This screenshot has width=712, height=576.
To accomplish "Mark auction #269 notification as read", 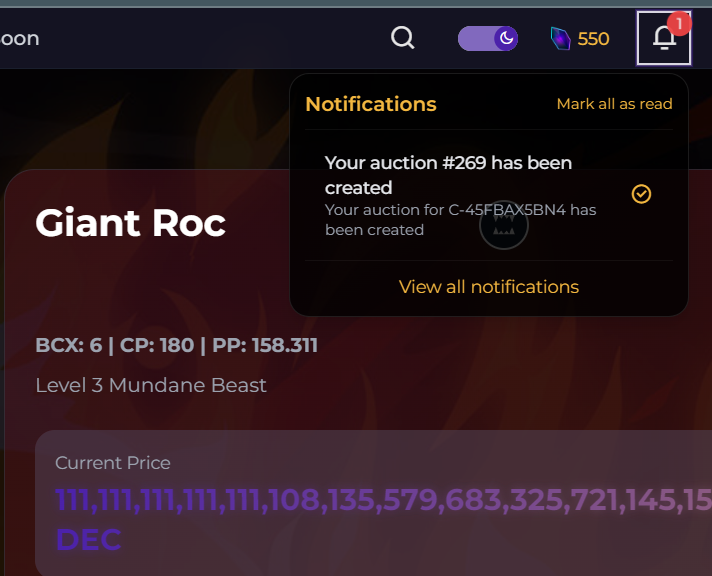I will coord(641,194).
